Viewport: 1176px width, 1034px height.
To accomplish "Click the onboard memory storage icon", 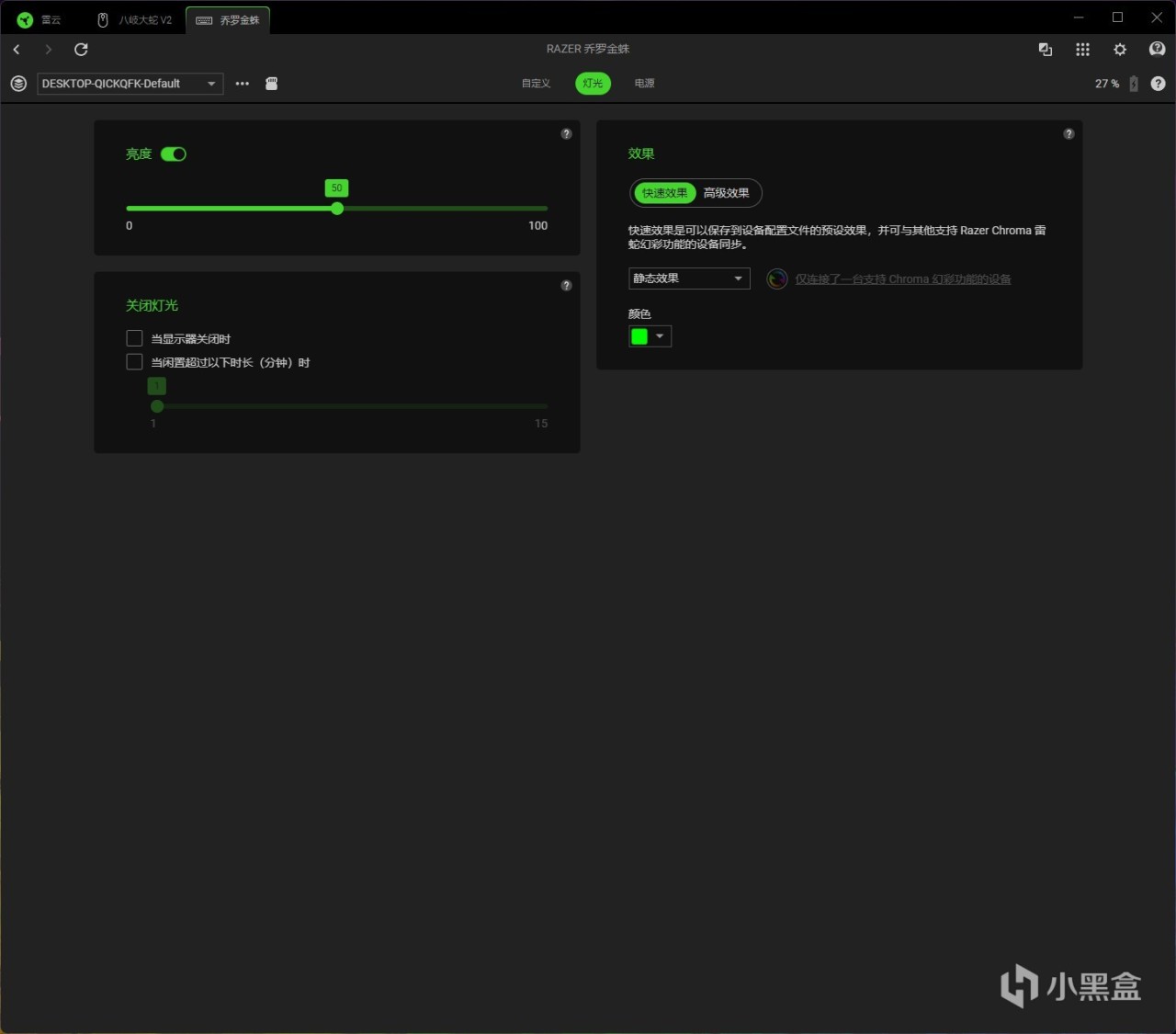I will tap(272, 84).
